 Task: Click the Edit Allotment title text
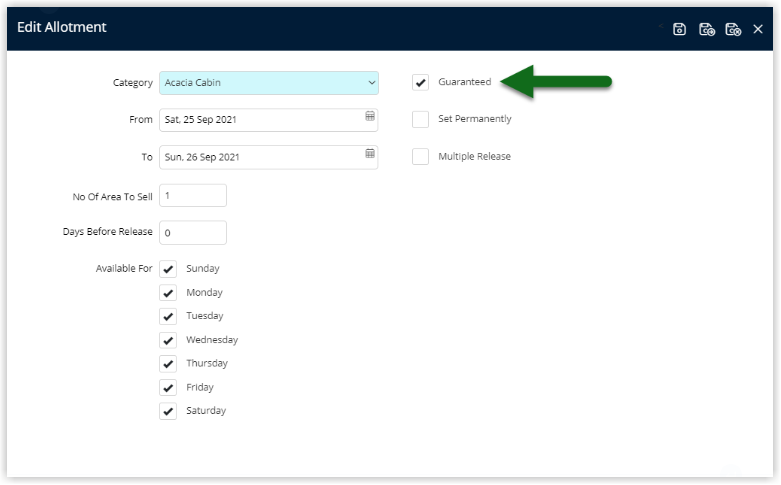click(62, 27)
